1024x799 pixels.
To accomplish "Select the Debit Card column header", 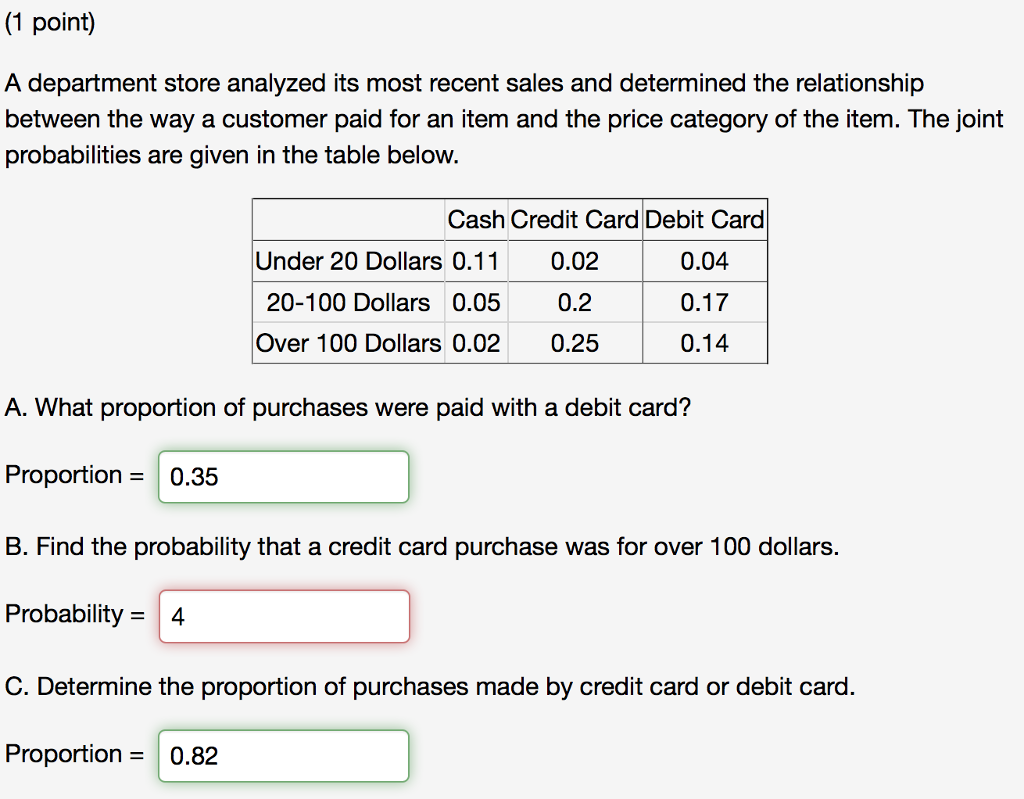I will pyautogui.click(x=704, y=219).
